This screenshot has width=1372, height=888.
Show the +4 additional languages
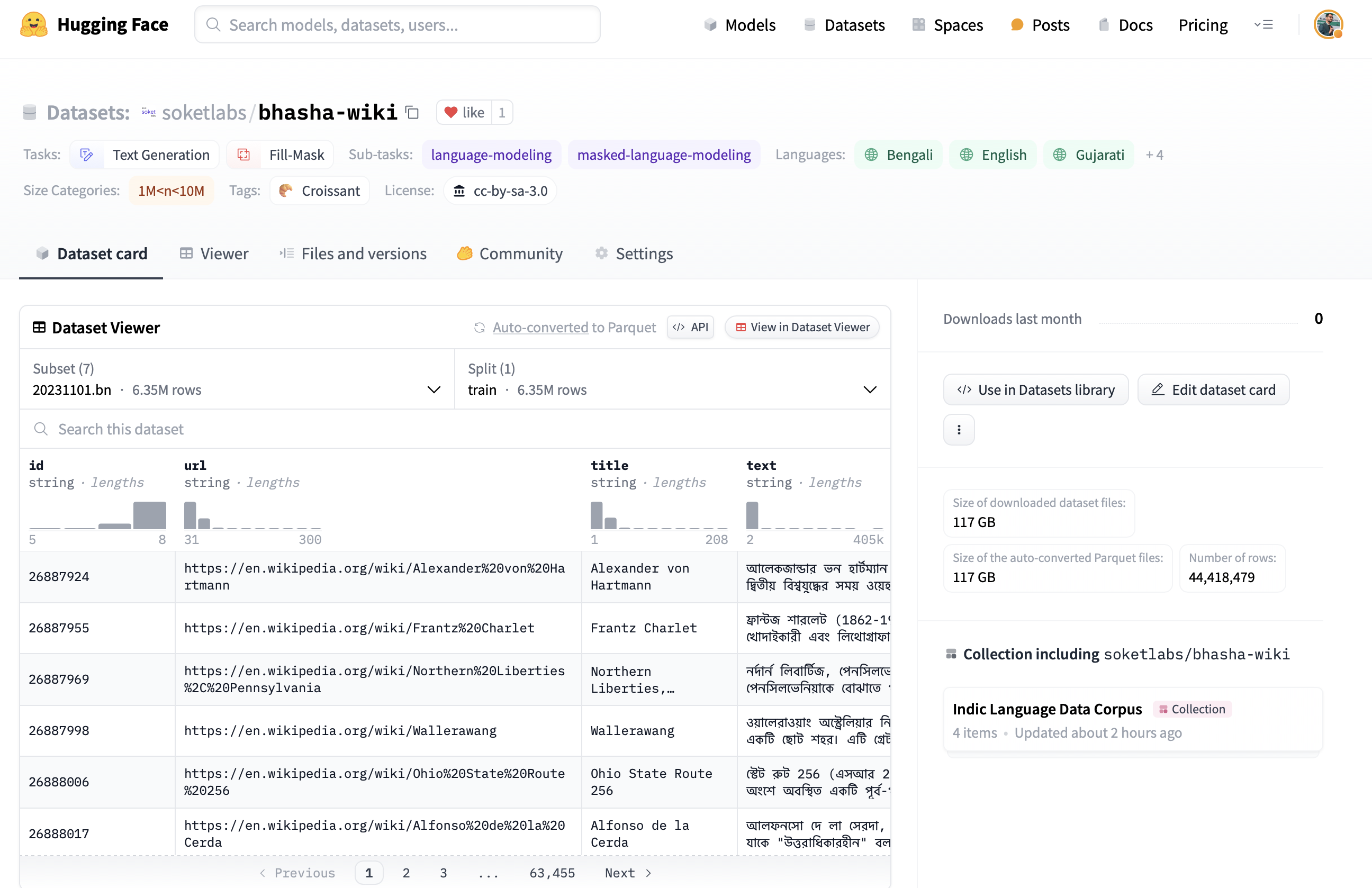click(x=1154, y=155)
